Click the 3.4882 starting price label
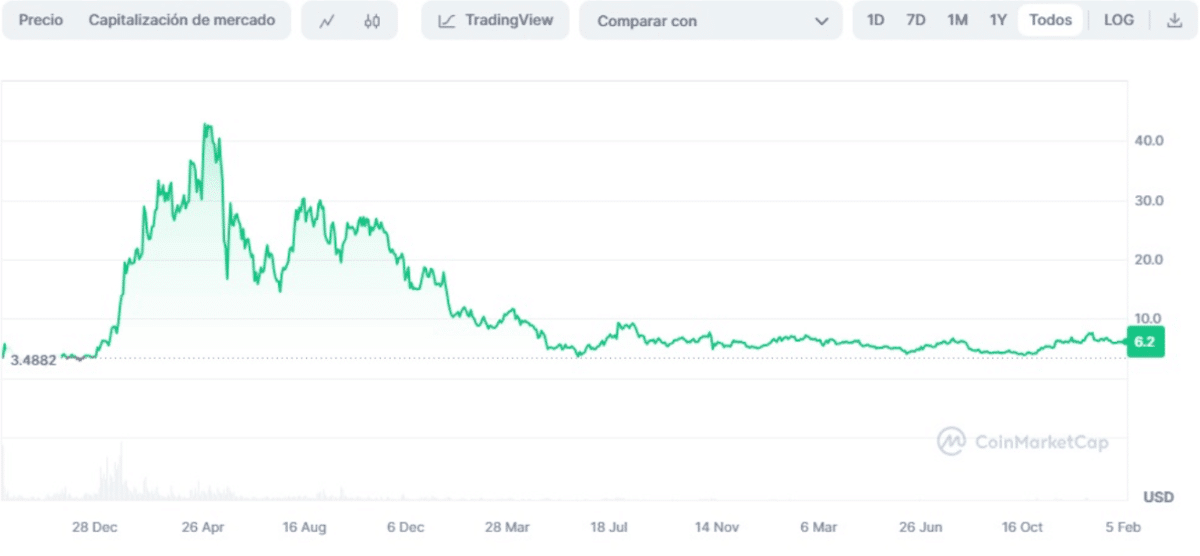The width and height of the screenshot is (1200, 556). (33, 360)
